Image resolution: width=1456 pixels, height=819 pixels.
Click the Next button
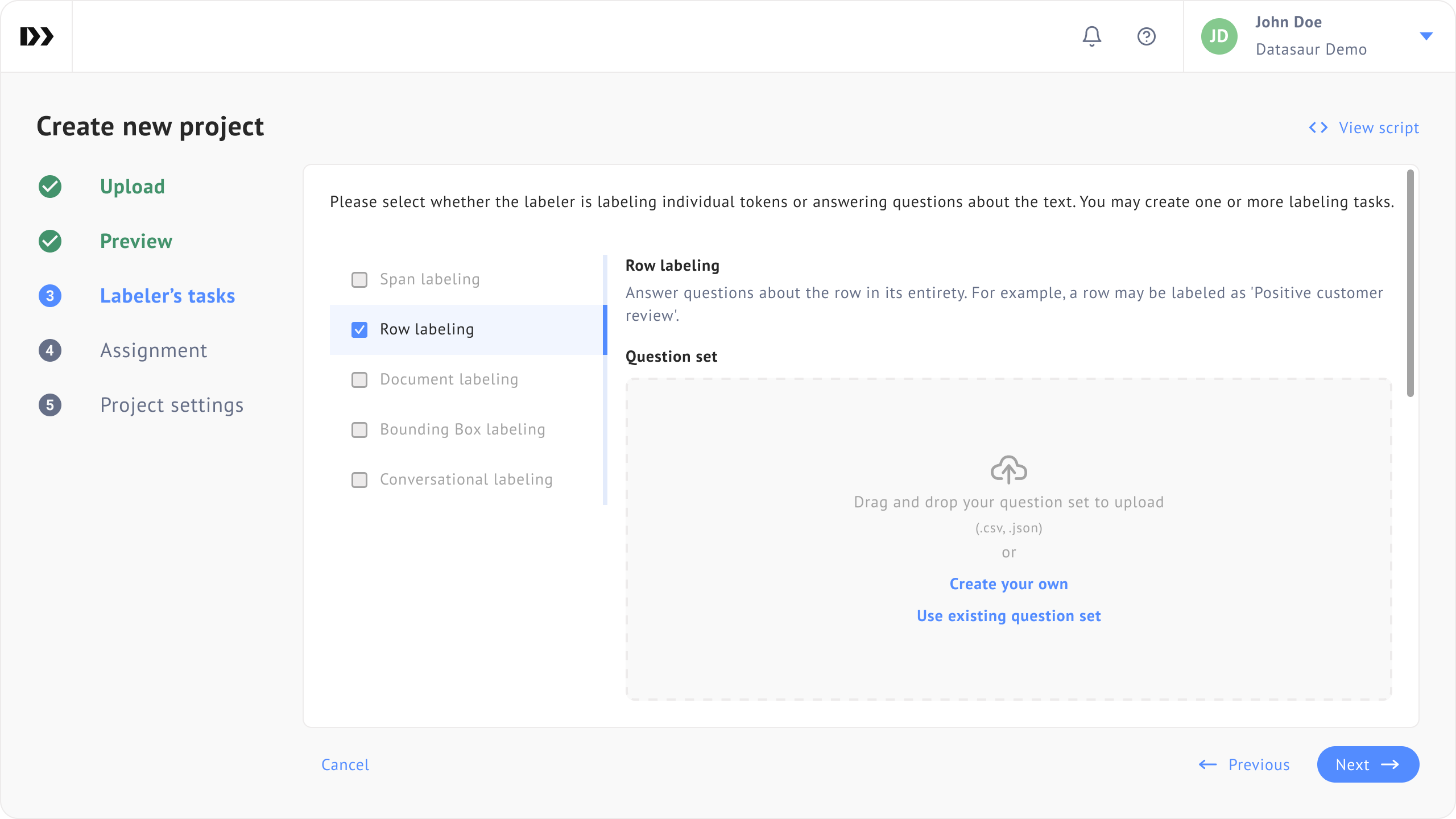click(1367, 764)
